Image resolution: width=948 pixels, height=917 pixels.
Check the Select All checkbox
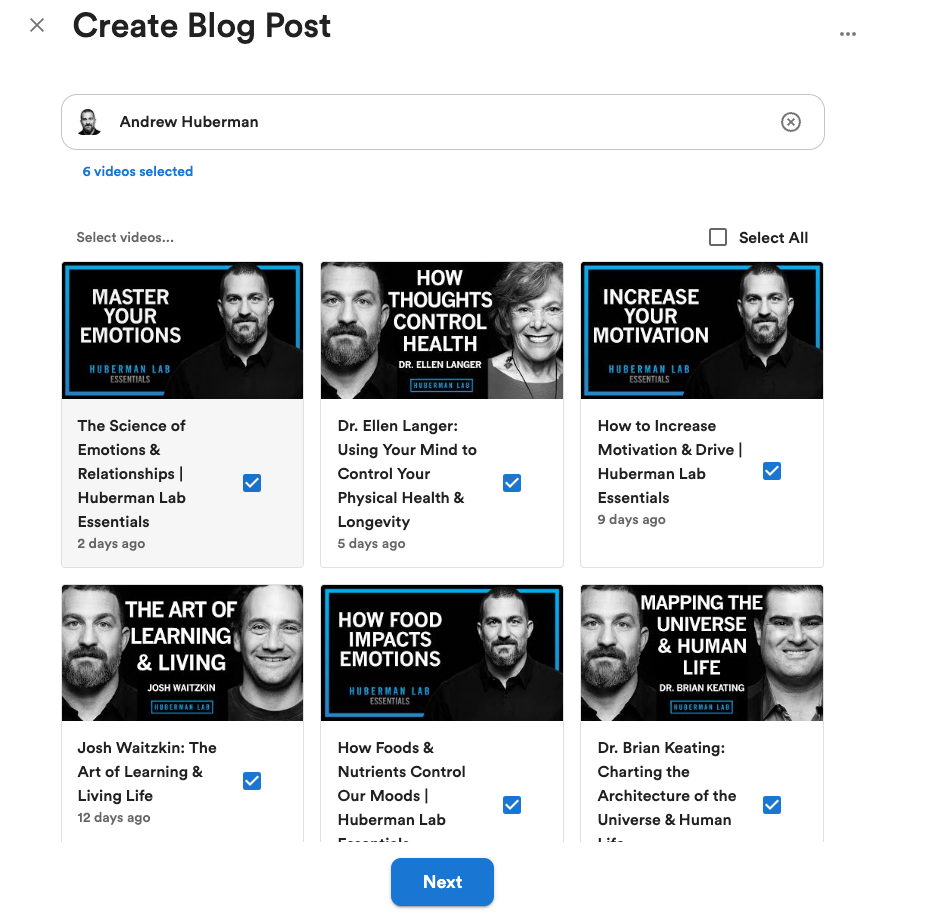tap(718, 237)
